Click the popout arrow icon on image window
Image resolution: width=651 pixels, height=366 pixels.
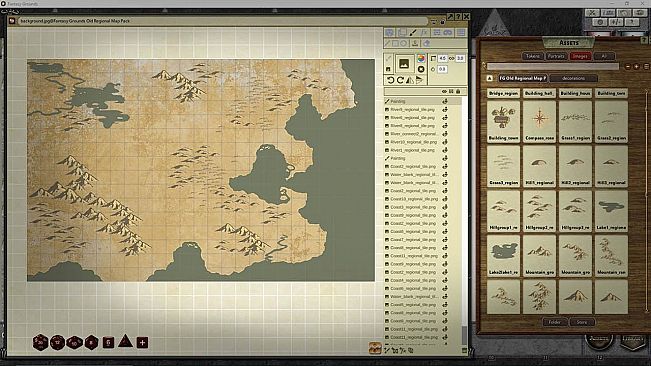coord(450,17)
